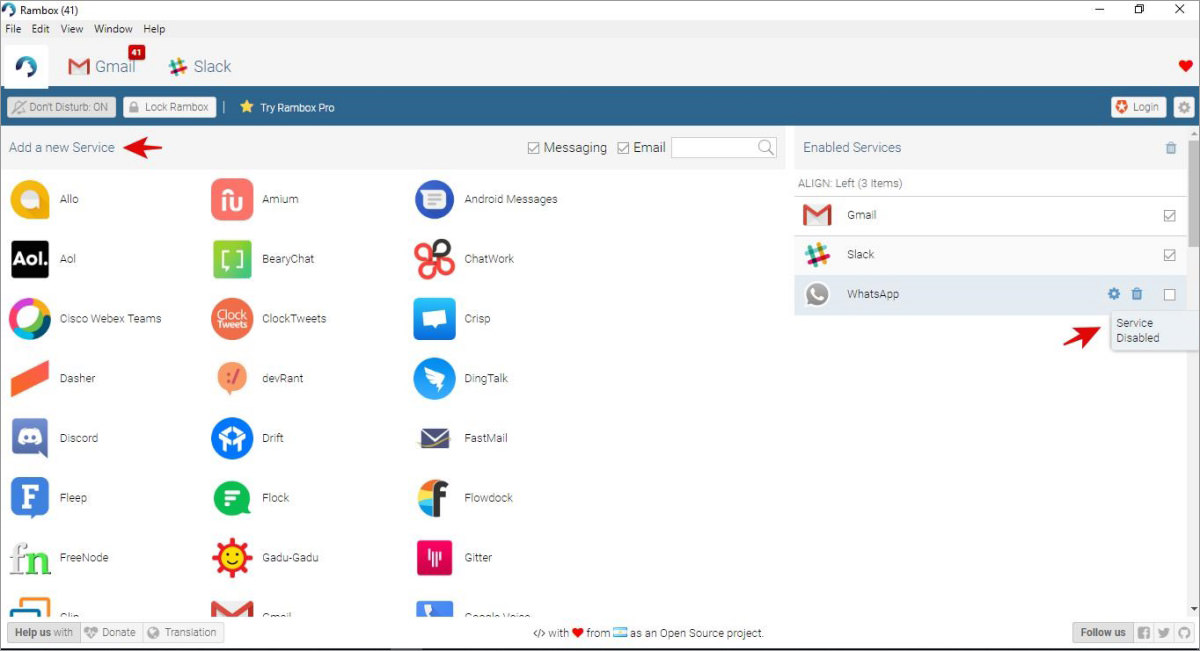
Task: Switch to the Gmail tab
Action: [x=104, y=66]
